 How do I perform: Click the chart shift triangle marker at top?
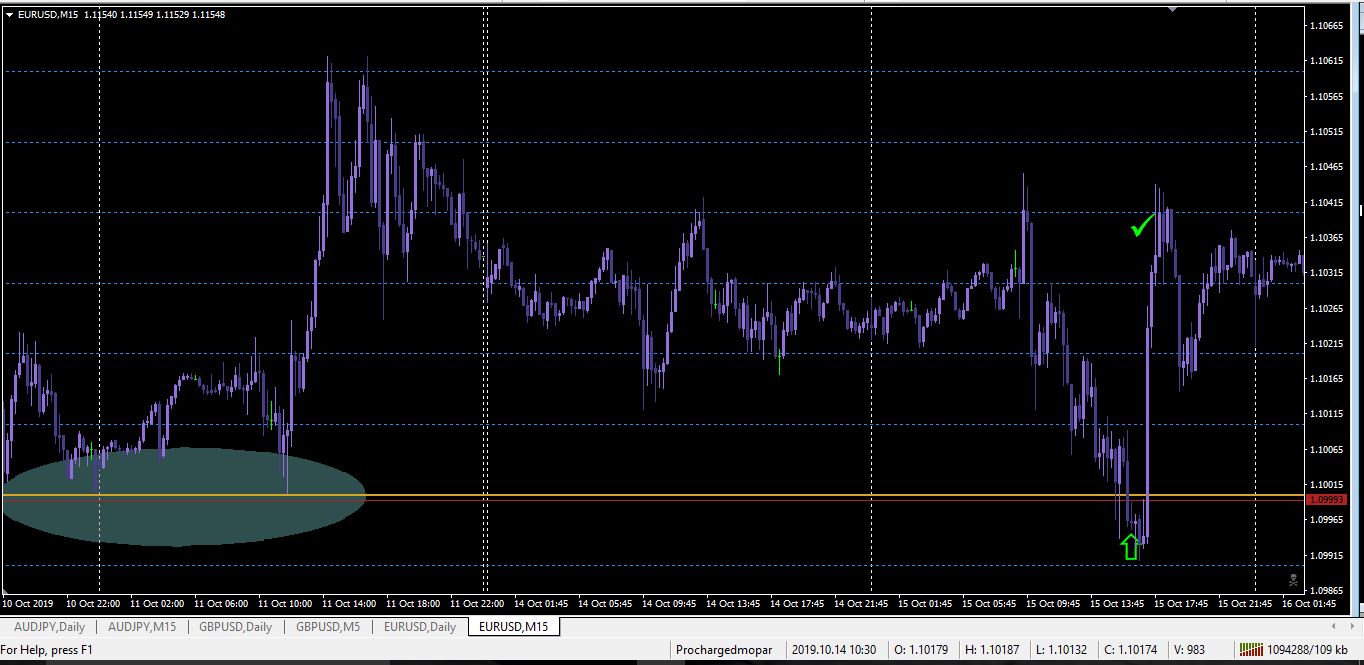pos(1172,9)
